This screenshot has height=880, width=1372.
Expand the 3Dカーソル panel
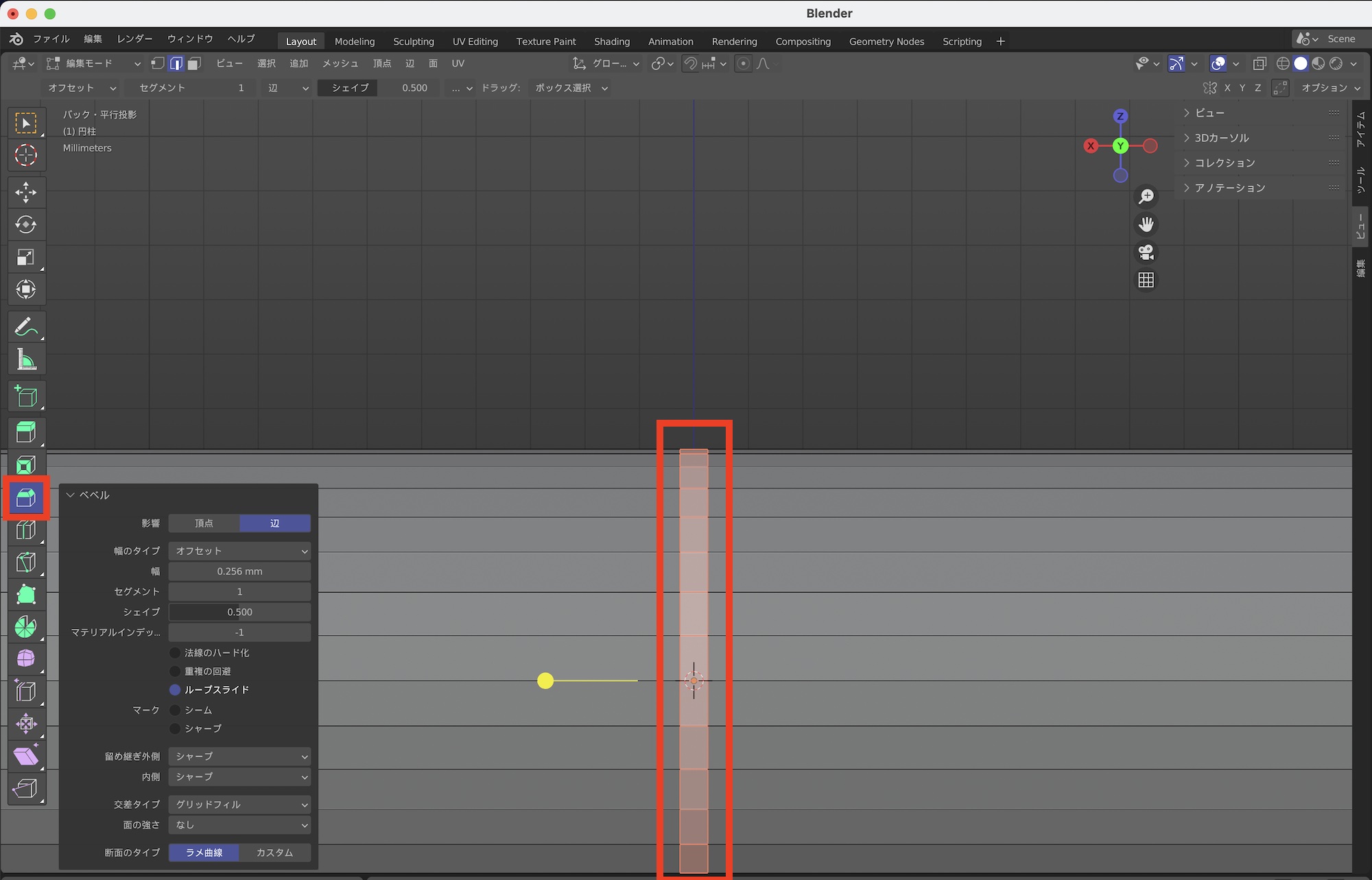[1221, 138]
